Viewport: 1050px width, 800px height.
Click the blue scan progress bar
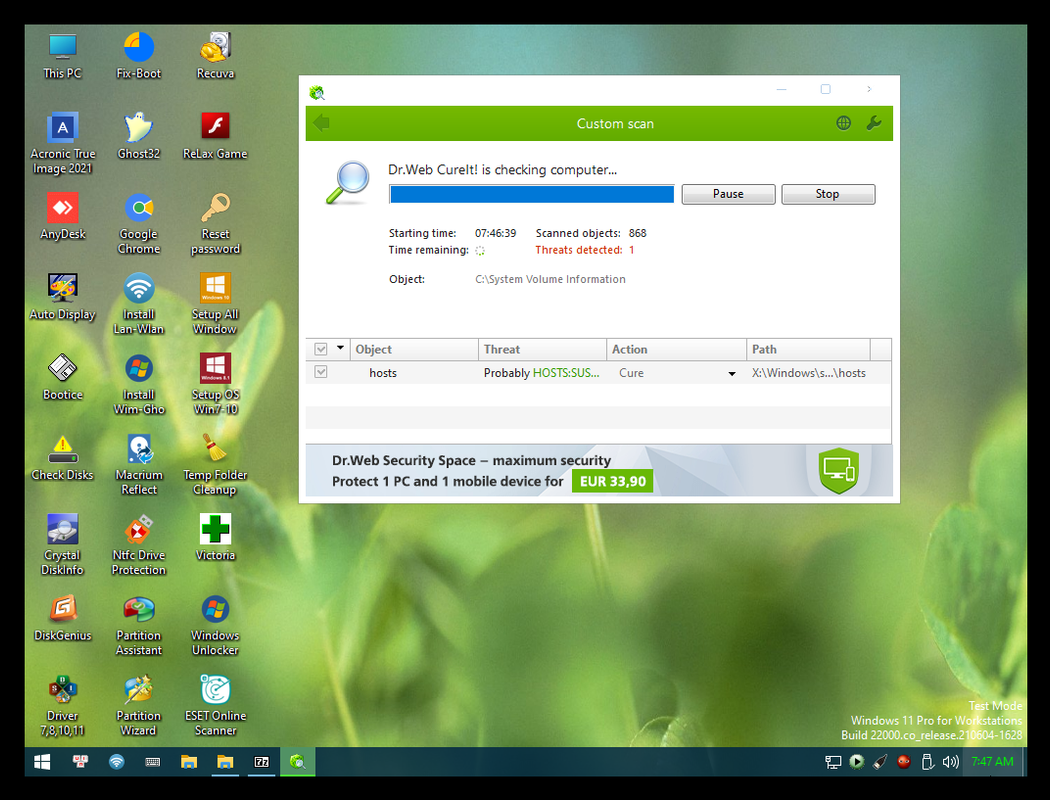pyautogui.click(x=532, y=194)
